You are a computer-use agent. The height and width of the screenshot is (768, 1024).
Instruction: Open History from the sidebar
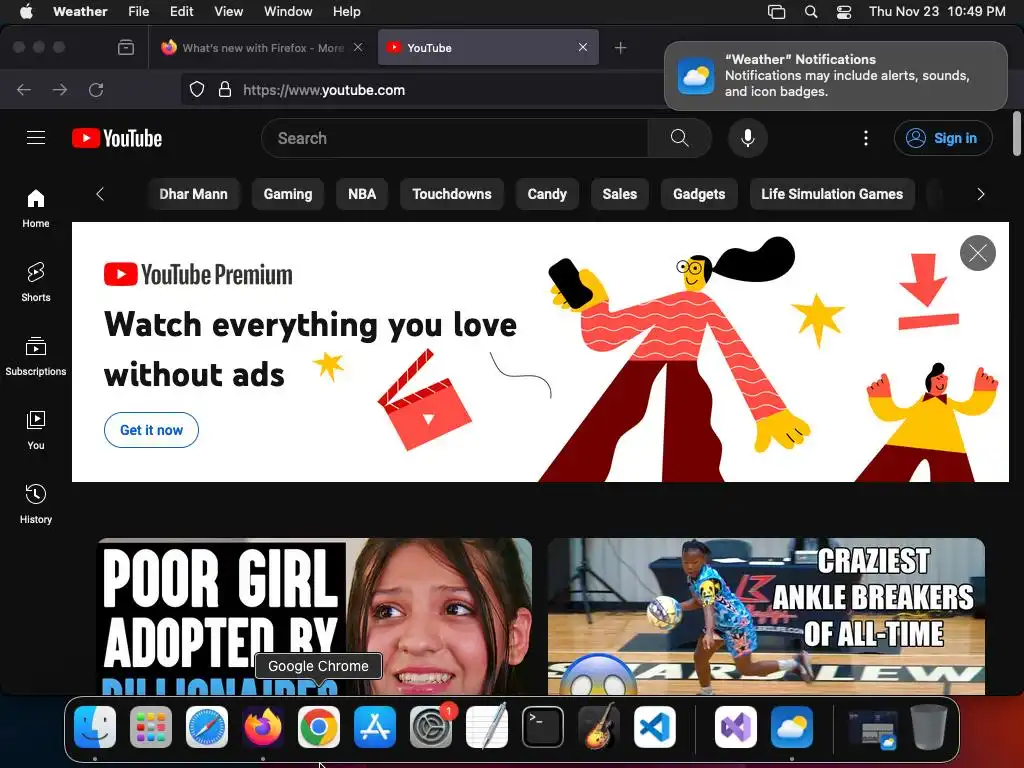pos(36,504)
